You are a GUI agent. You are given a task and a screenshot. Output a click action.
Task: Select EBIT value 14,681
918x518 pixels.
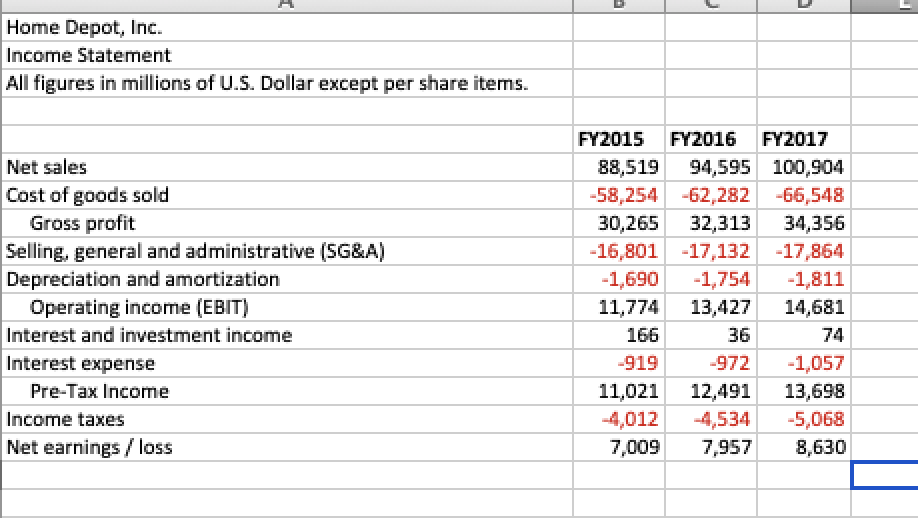[803, 307]
